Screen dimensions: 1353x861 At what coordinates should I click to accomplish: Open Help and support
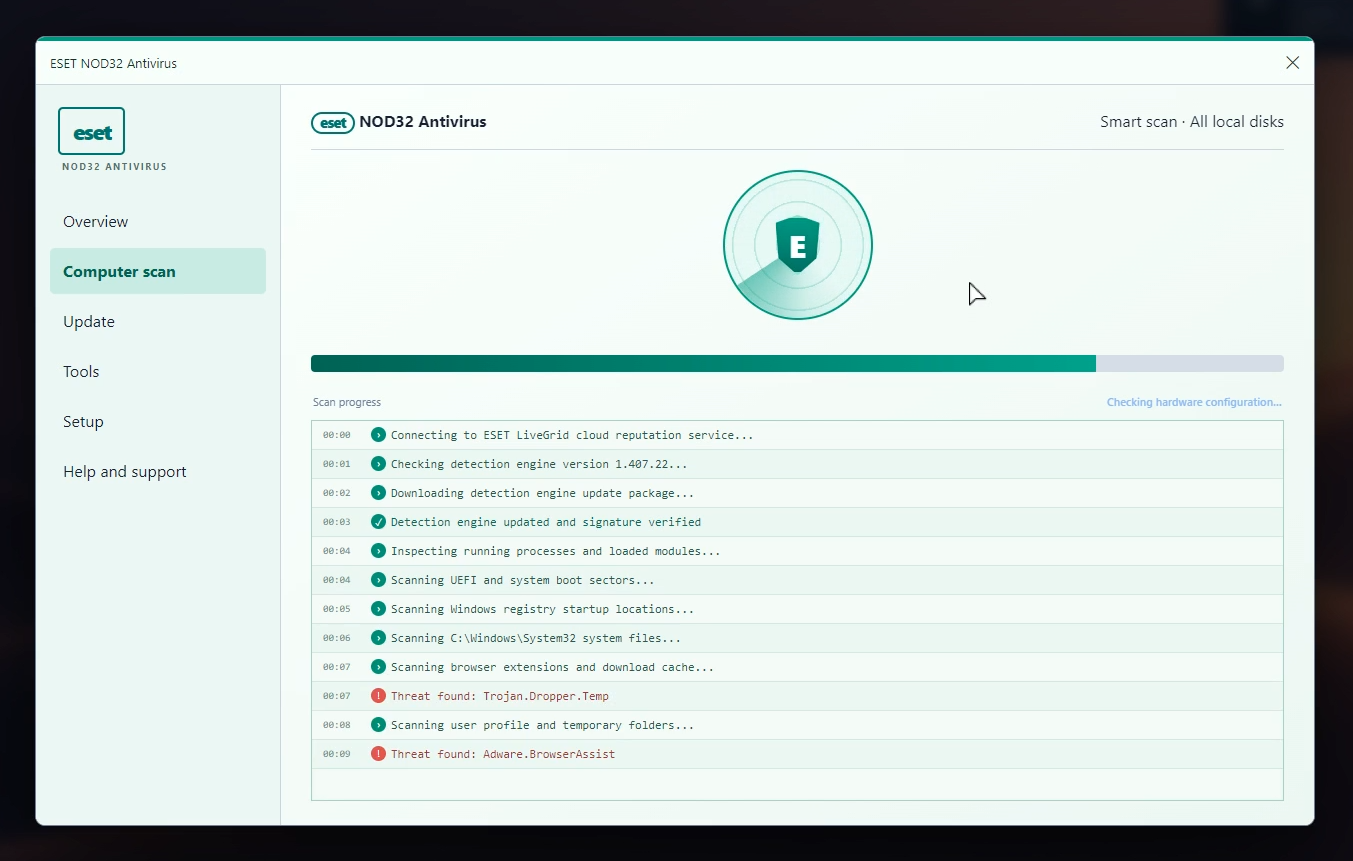[x=158, y=472]
